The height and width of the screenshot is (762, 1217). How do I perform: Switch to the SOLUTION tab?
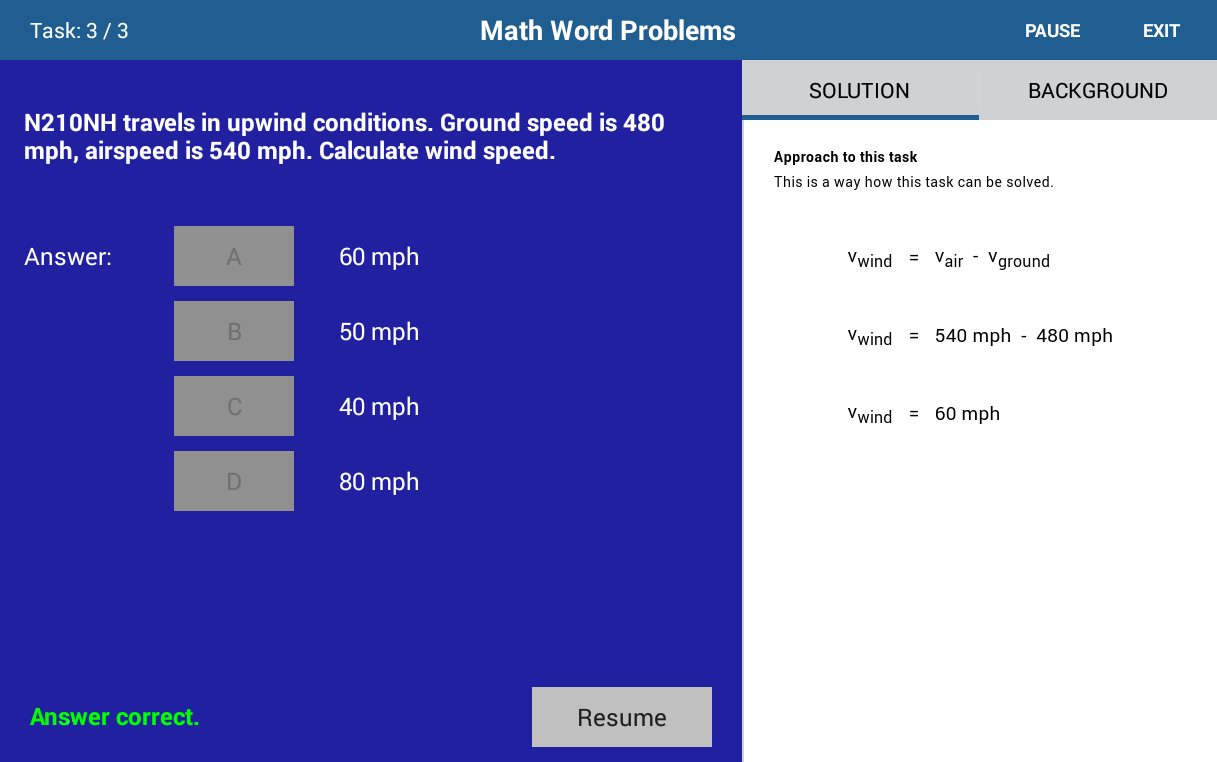point(859,90)
